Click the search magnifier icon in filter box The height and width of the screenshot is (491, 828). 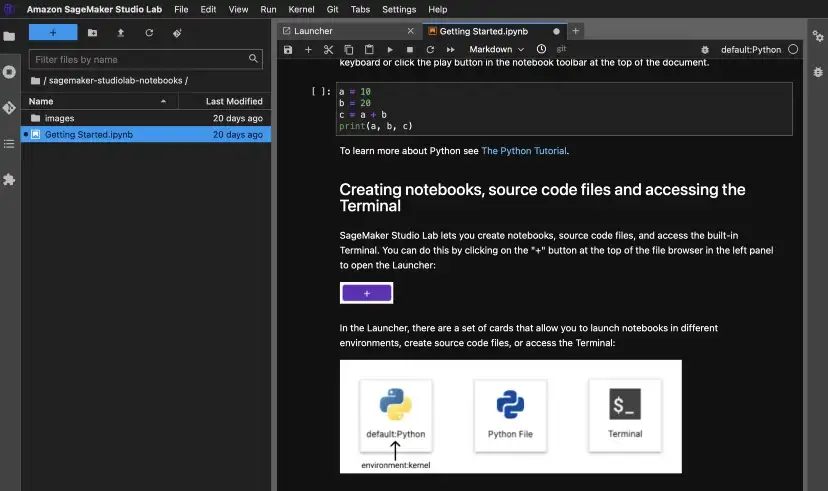click(253, 59)
